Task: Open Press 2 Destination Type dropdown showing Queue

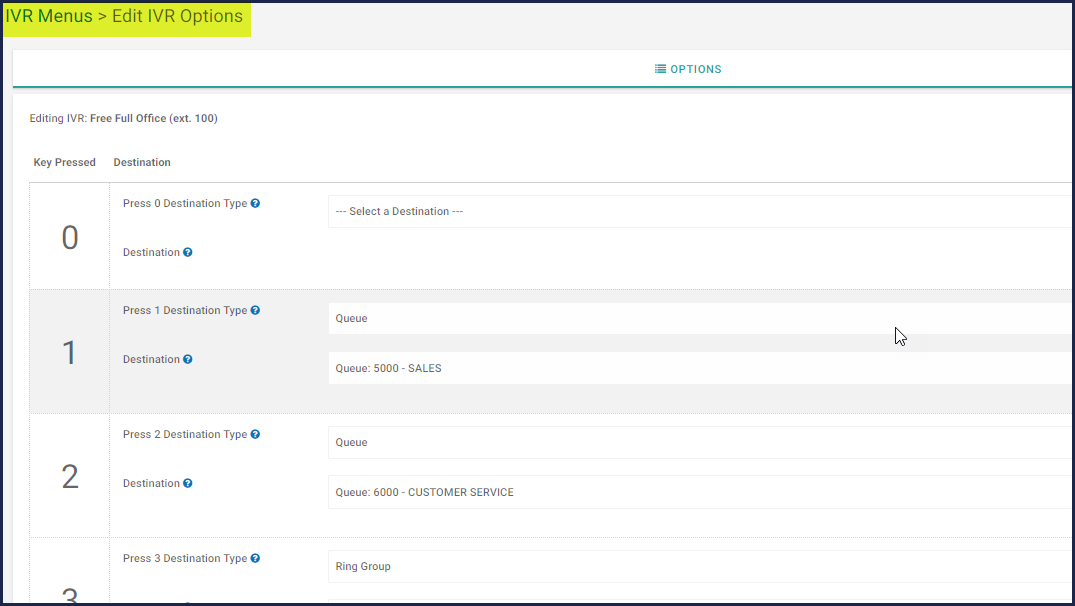Action: [x=700, y=443]
